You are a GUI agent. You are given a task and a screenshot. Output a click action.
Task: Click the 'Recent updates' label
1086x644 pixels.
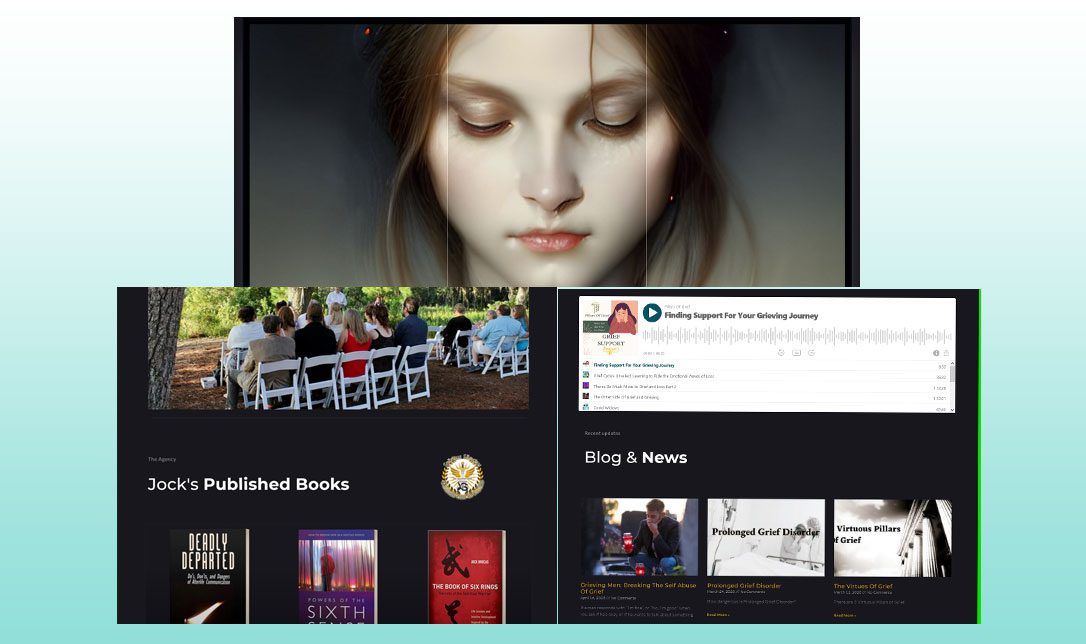click(x=603, y=433)
